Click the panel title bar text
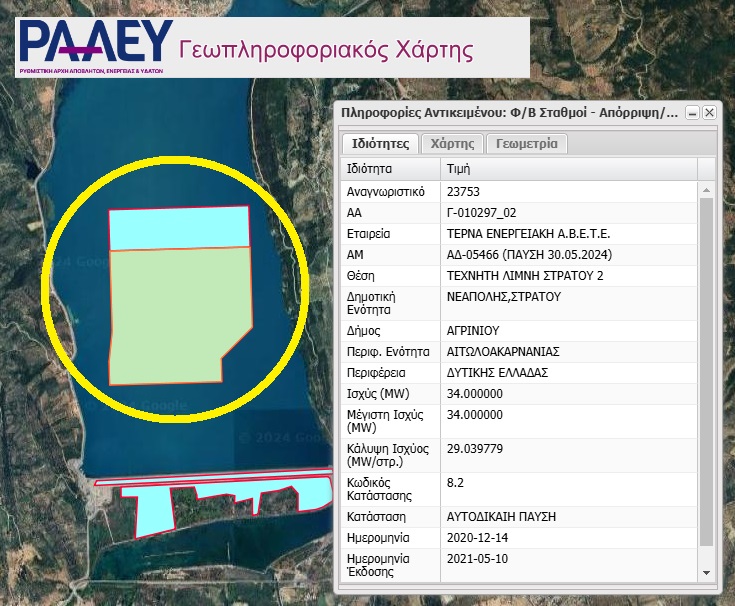This screenshot has height=606, width=735. (x=510, y=113)
